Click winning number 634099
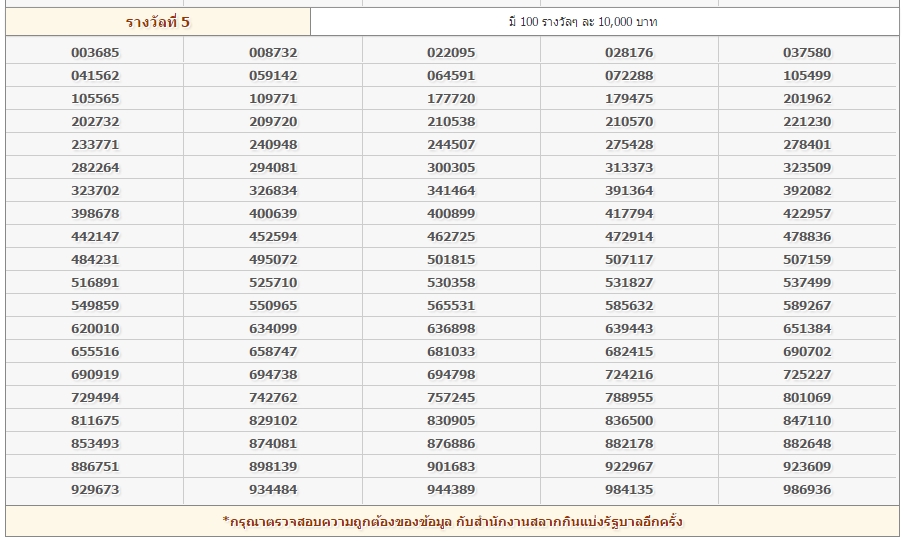Image resolution: width=906 pixels, height=541 pixels. click(273, 329)
